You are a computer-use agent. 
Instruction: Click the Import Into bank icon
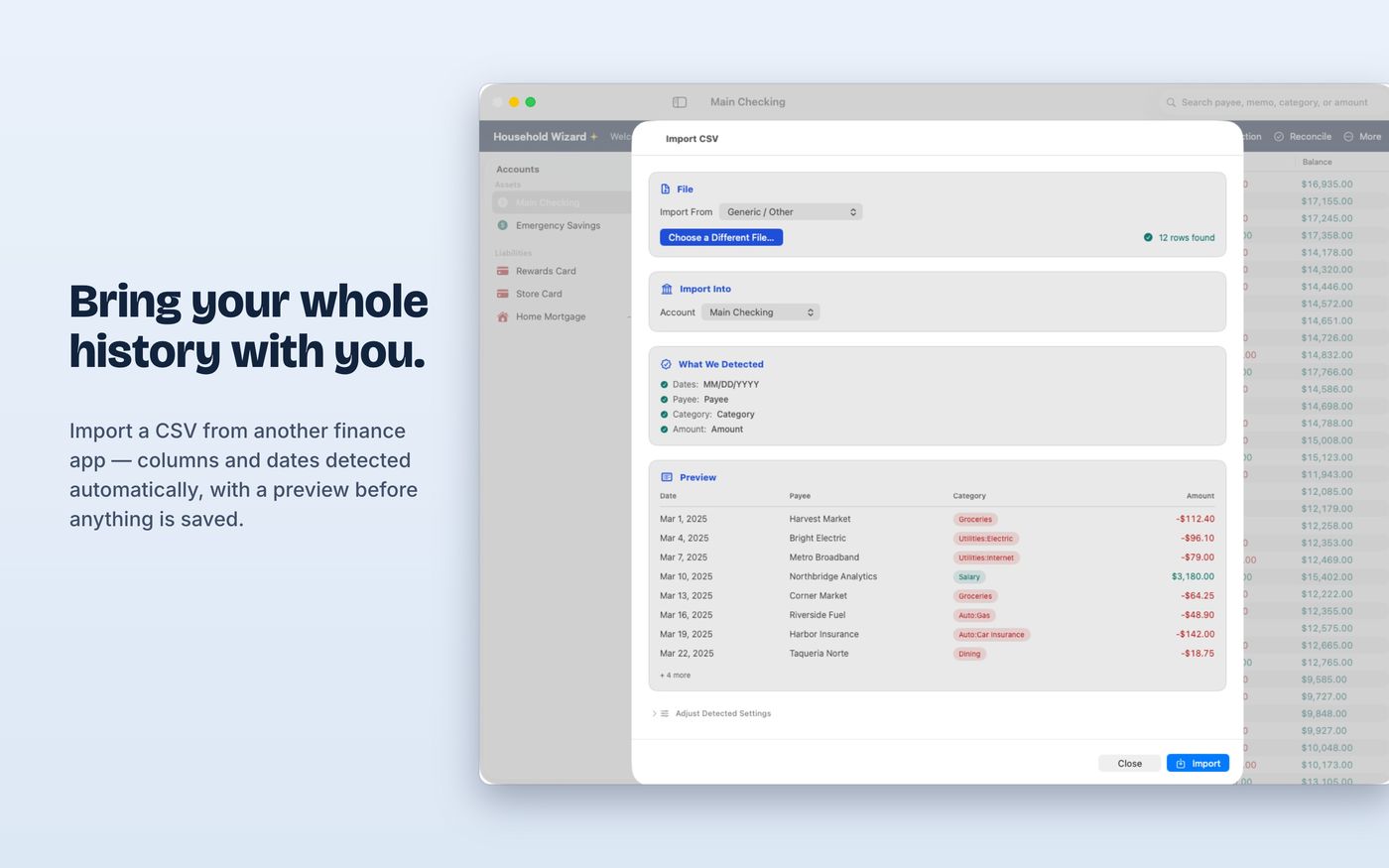pyautogui.click(x=667, y=289)
